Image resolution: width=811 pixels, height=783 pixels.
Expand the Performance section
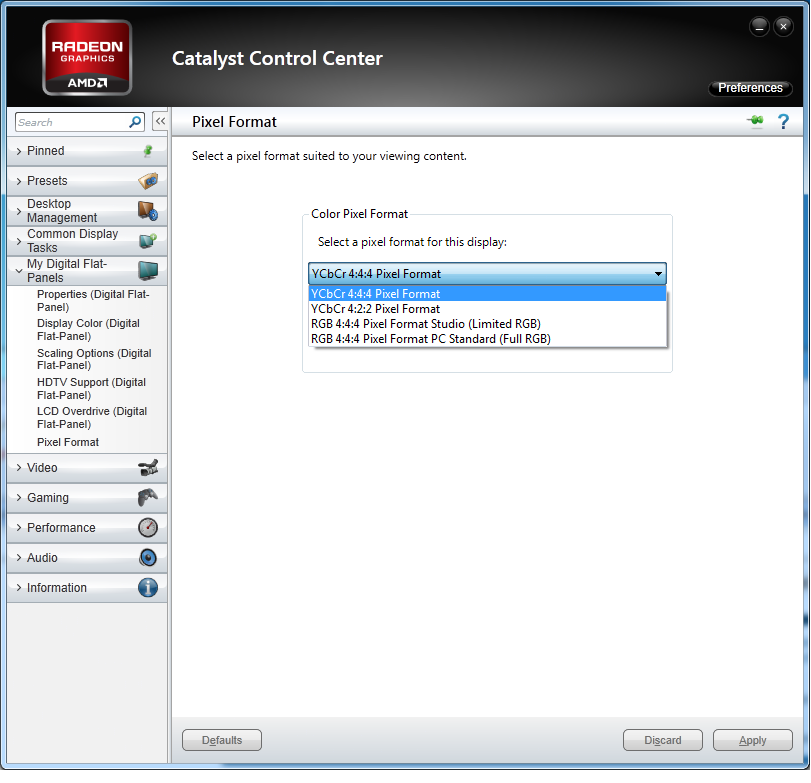(x=19, y=528)
